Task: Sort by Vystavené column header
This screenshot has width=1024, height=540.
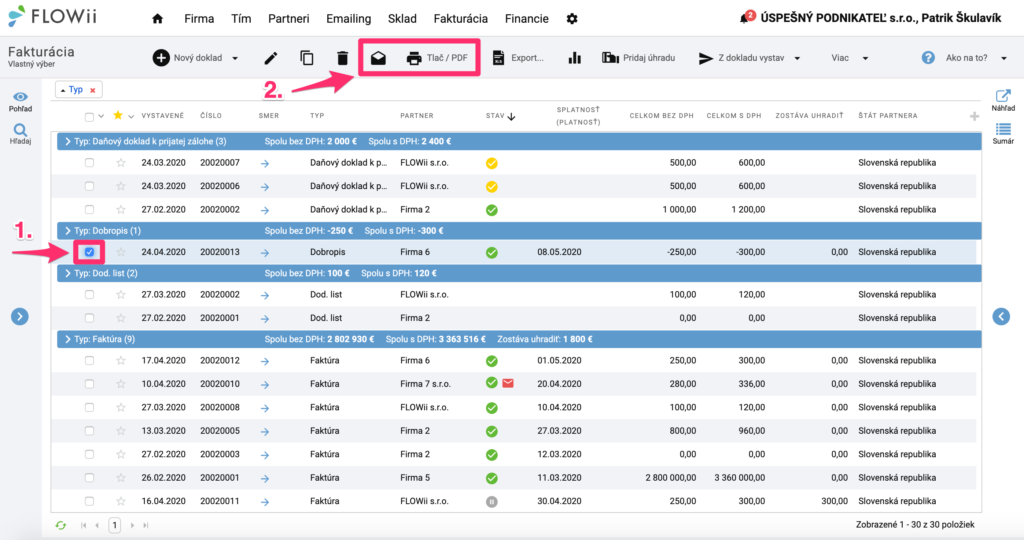Action: click(x=163, y=116)
